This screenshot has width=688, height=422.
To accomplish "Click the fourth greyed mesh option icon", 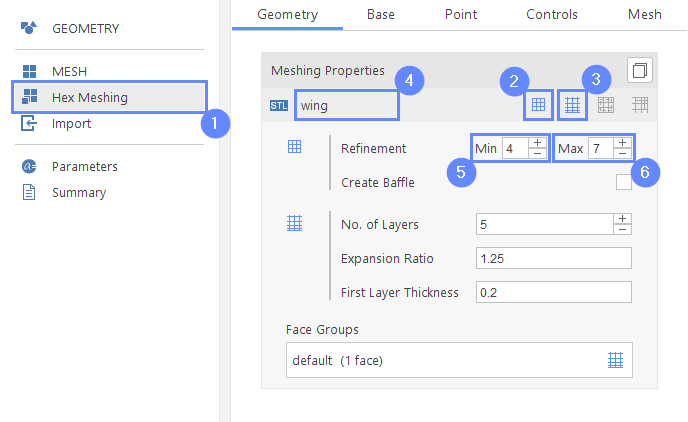I will tap(639, 104).
